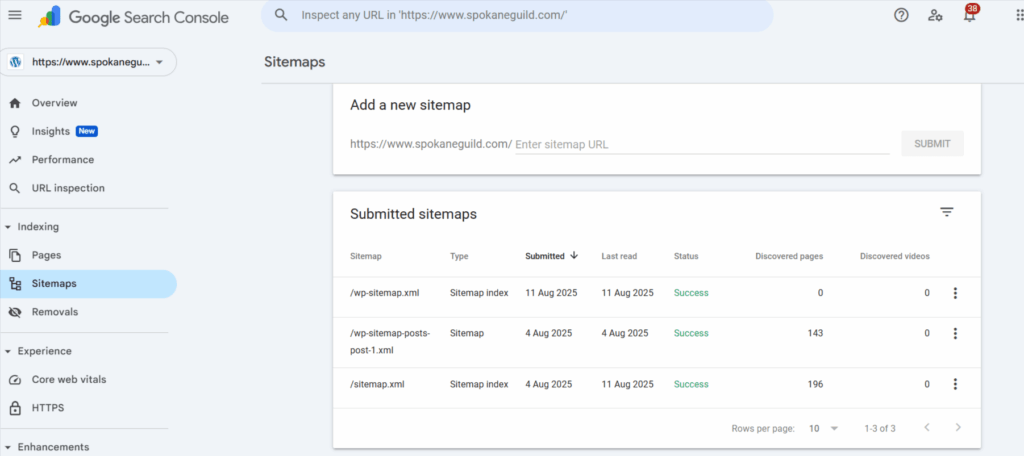Open three-dot menu for wp-sitemap-posts-post-1.xml
Image resolution: width=1024 pixels, height=456 pixels.
[955, 334]
